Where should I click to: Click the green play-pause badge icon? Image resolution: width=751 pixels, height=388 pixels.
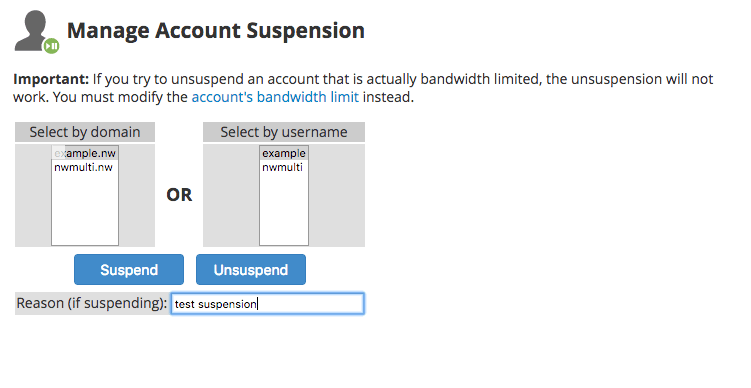[x=52, y=46]
